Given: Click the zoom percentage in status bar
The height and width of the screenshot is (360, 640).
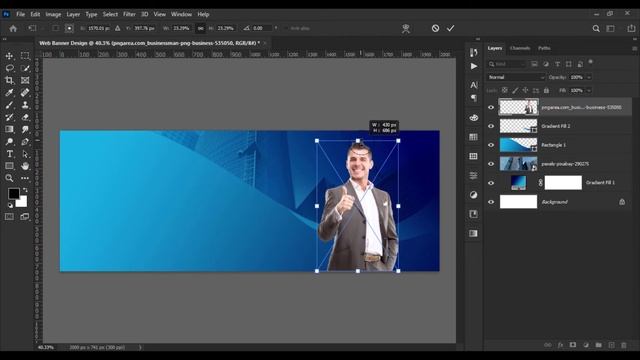Looking at the screenshot, I should click(46, 347).
